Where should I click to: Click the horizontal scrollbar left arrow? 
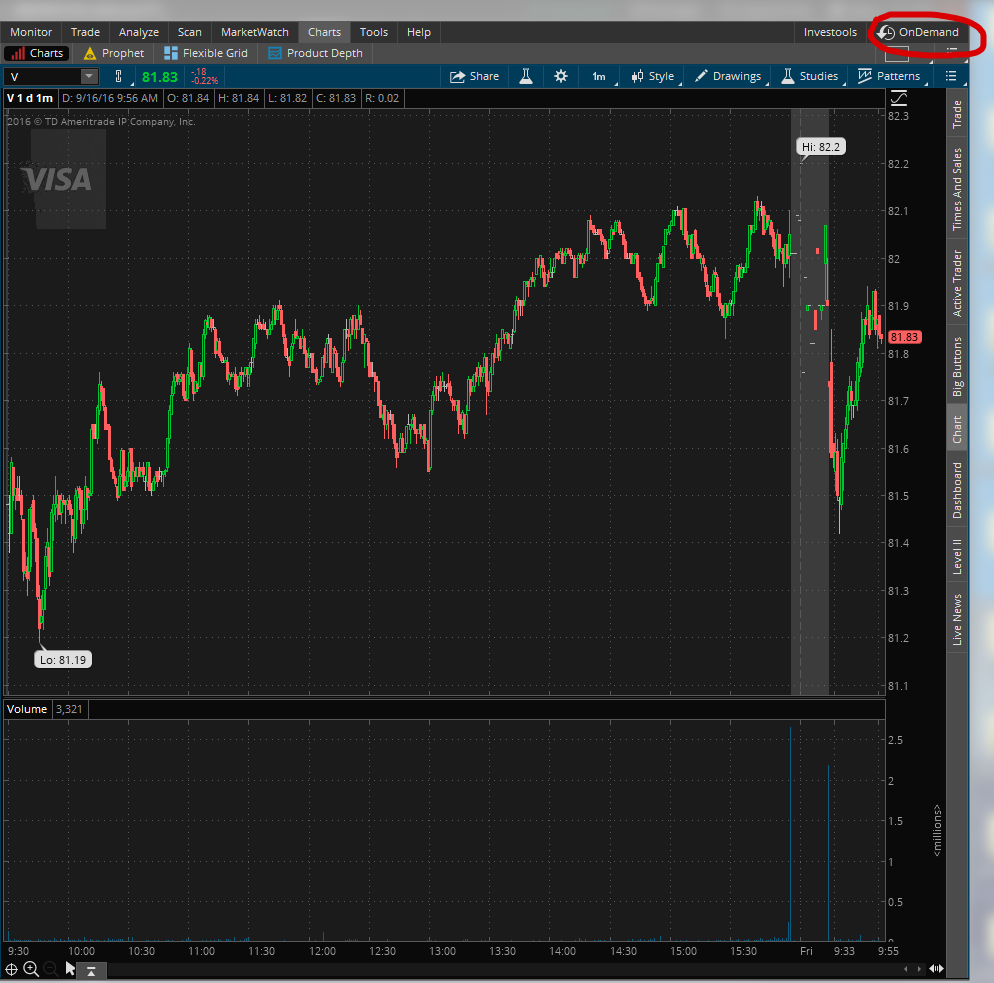pos(905,968)
